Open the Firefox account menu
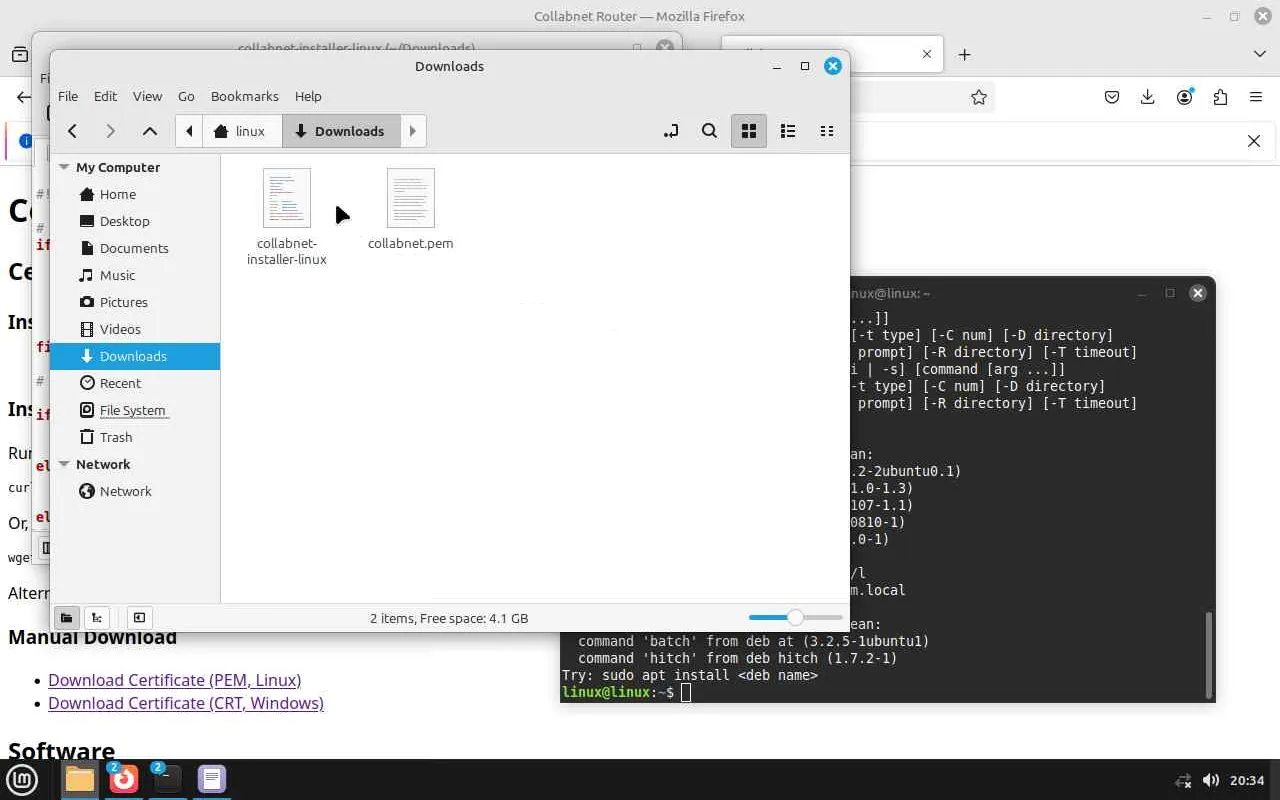This screenshot has height=800, width=1280. [x=1185, y=97]
